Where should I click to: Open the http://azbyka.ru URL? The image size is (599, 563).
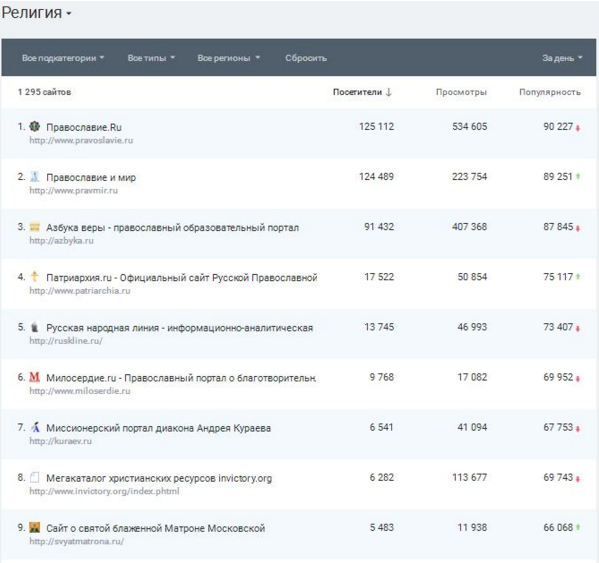tap(61, 241)
